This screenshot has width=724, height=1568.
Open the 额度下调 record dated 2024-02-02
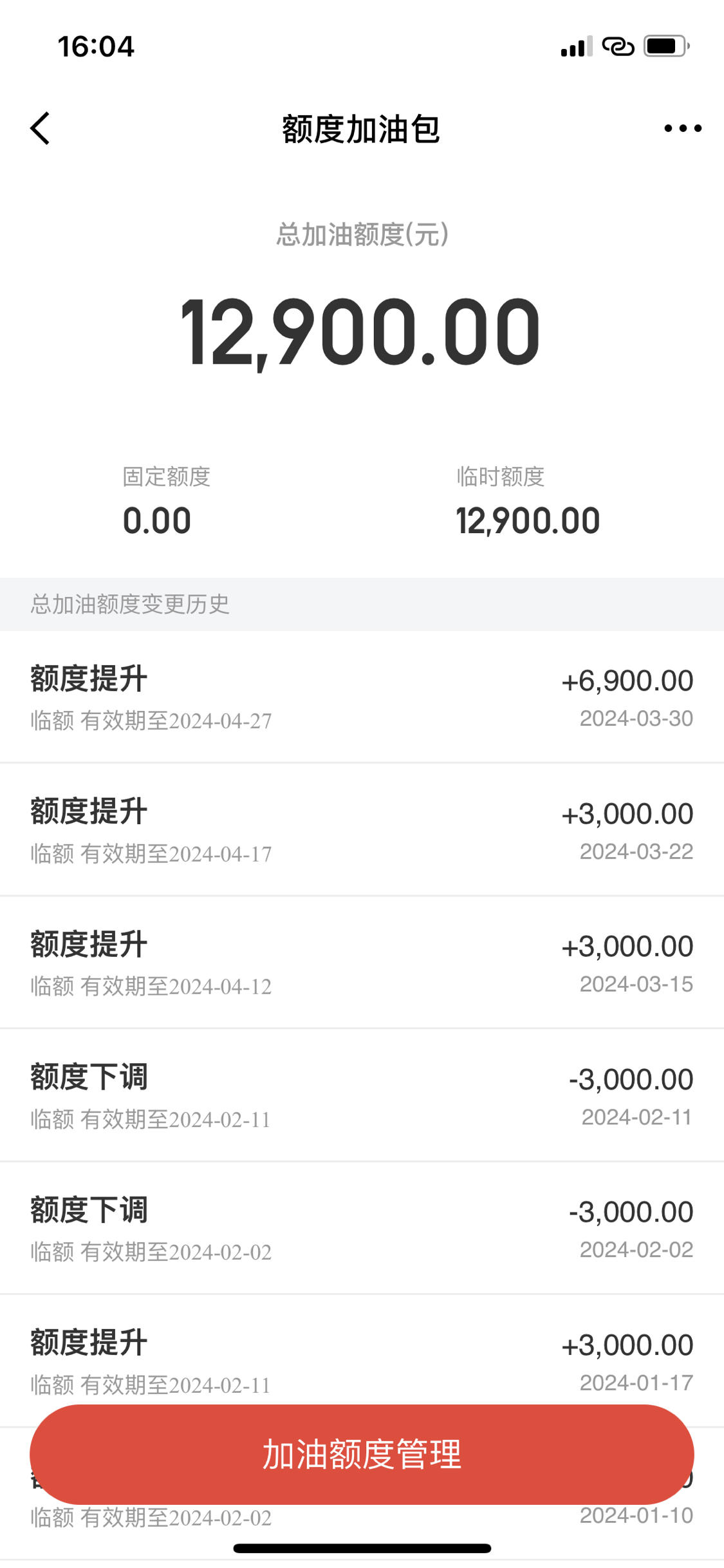[x=362, y=1229]
